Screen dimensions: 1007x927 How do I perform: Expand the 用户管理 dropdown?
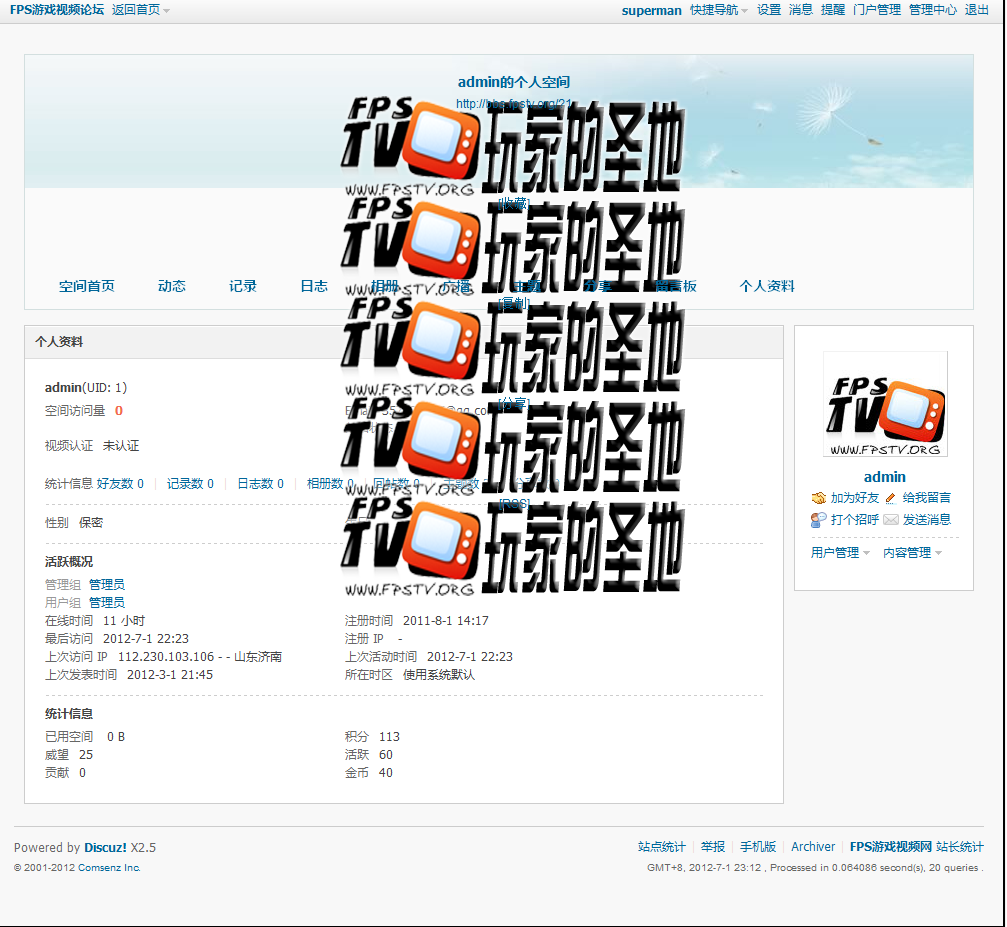click(x=840, y=552)
